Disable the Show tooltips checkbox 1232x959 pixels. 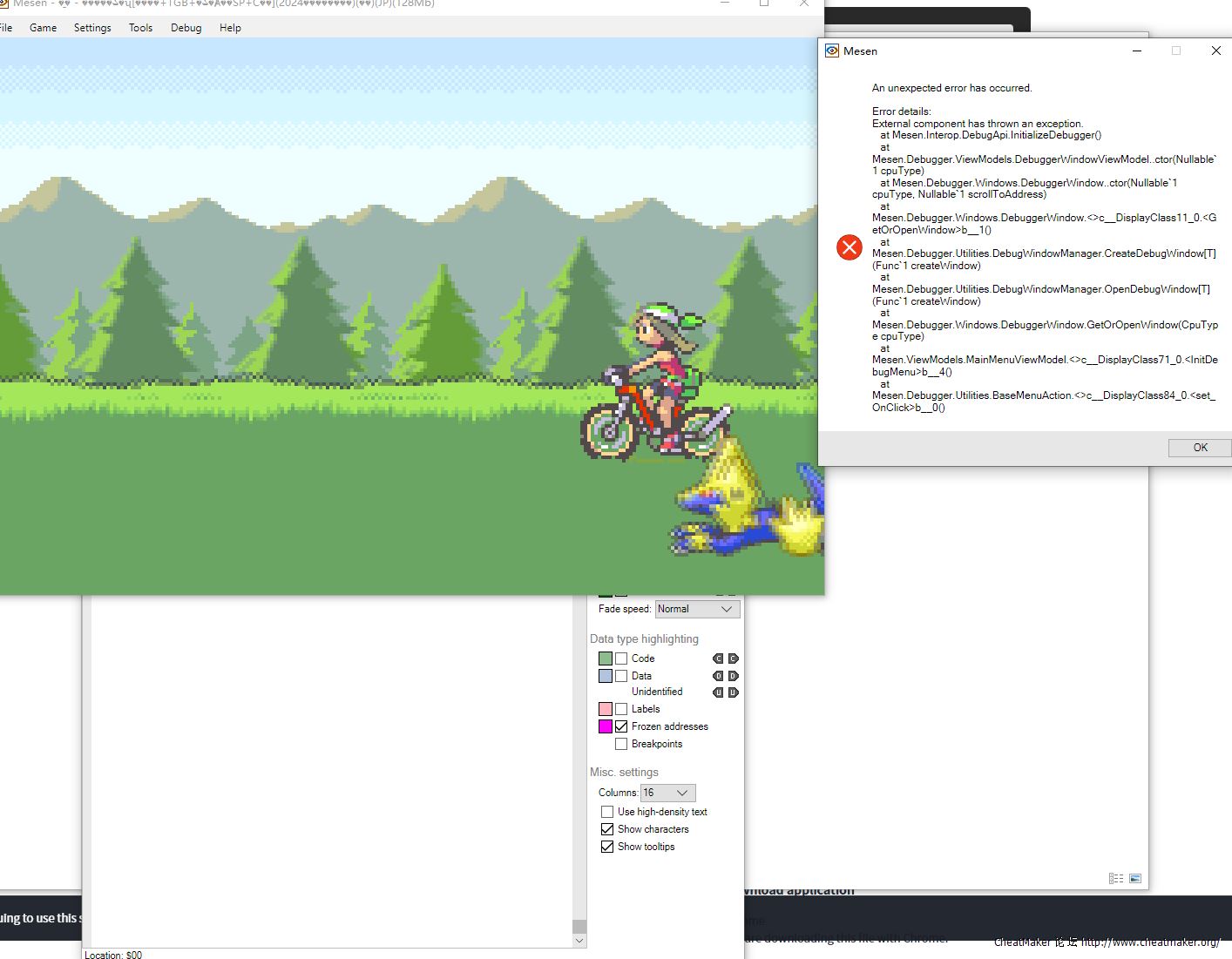607,847
